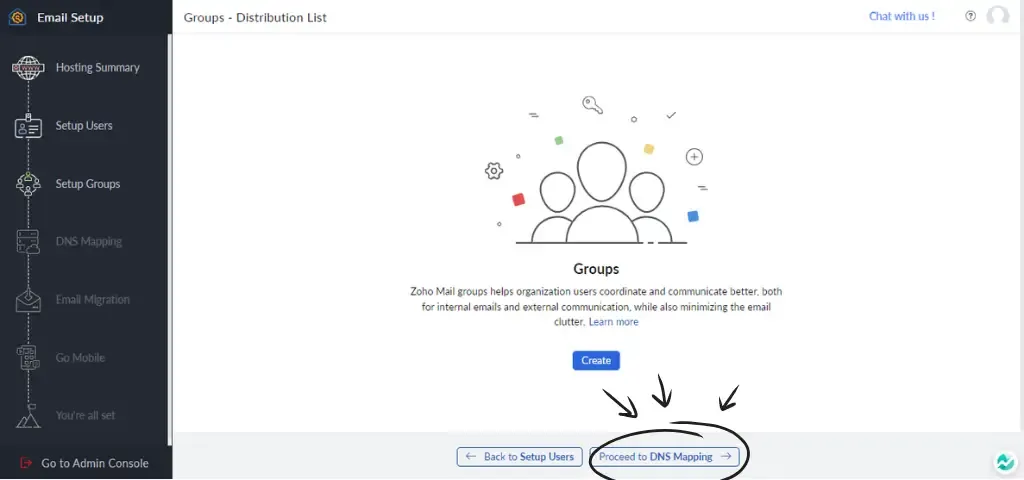1024x480 pixels.
Task: Click the Email Migration envelope icon
Action: click(28, 300)
